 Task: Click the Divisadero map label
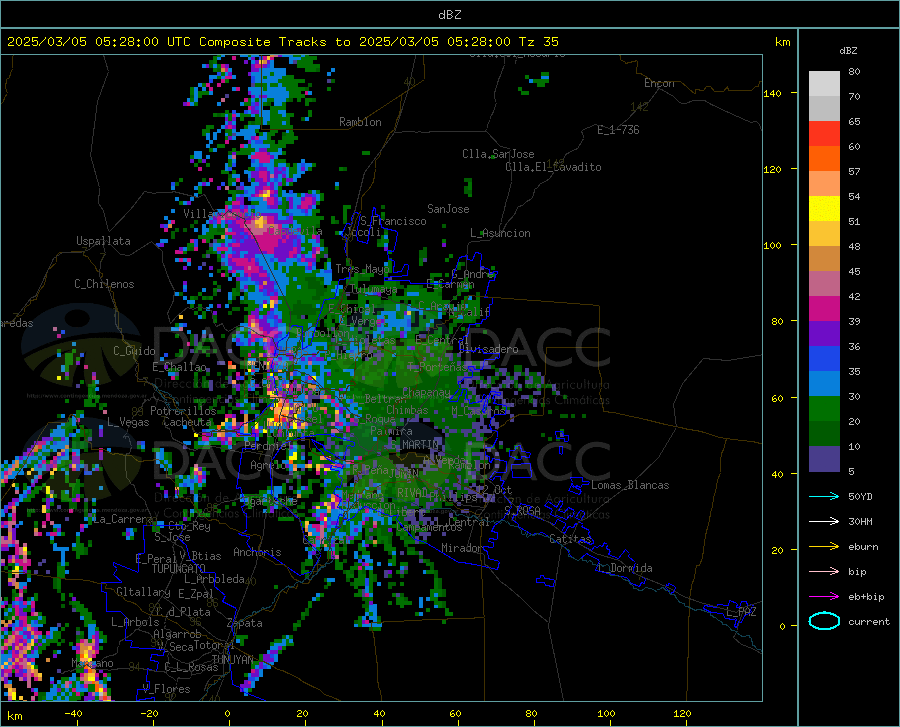click(488, 349)
